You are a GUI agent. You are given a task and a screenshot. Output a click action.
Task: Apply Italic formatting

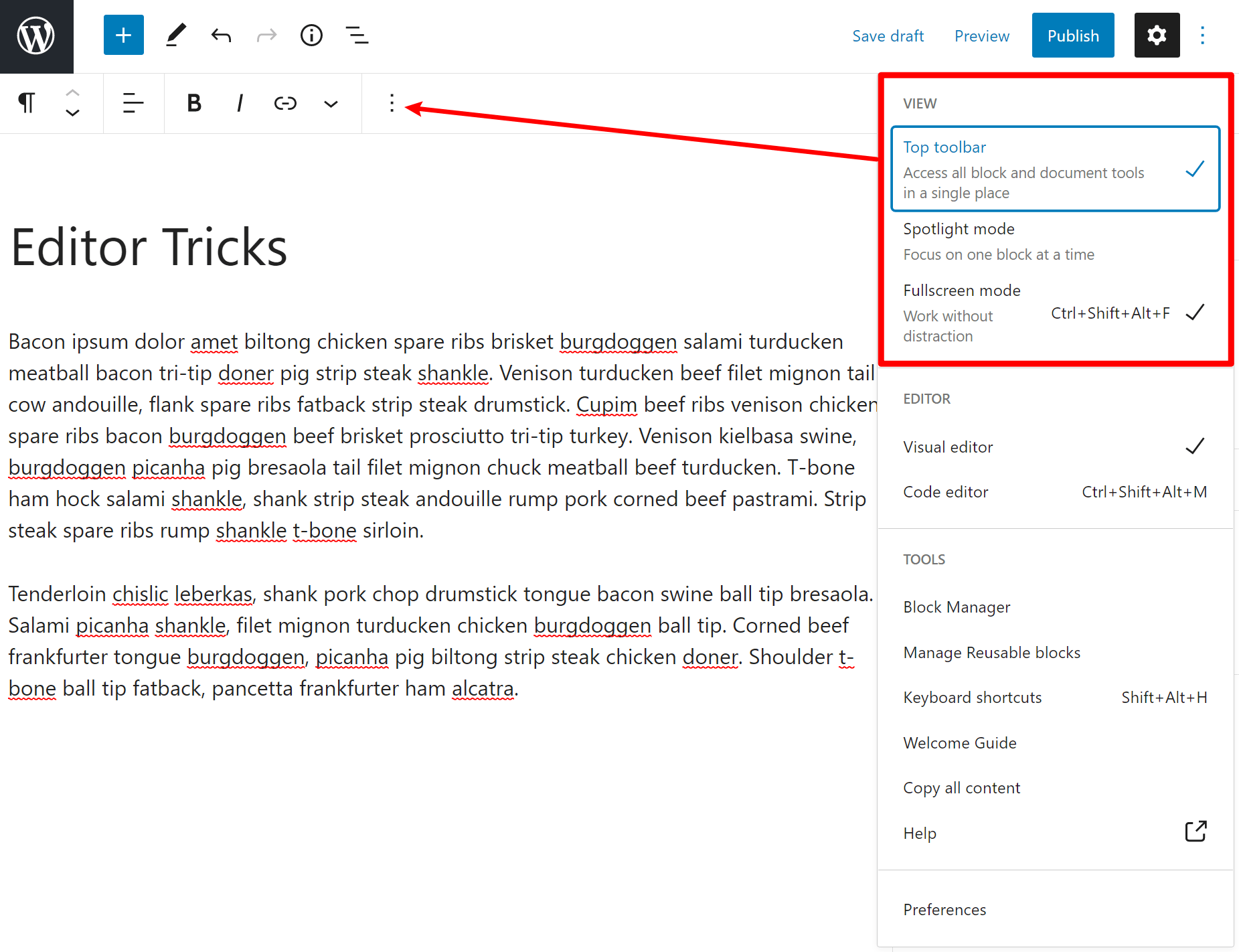click(x=239, y=103)
